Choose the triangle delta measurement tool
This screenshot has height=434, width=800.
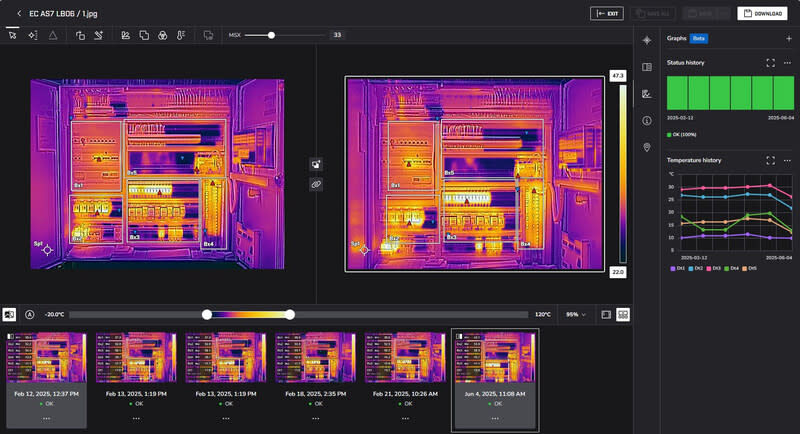tap(53, 35)
